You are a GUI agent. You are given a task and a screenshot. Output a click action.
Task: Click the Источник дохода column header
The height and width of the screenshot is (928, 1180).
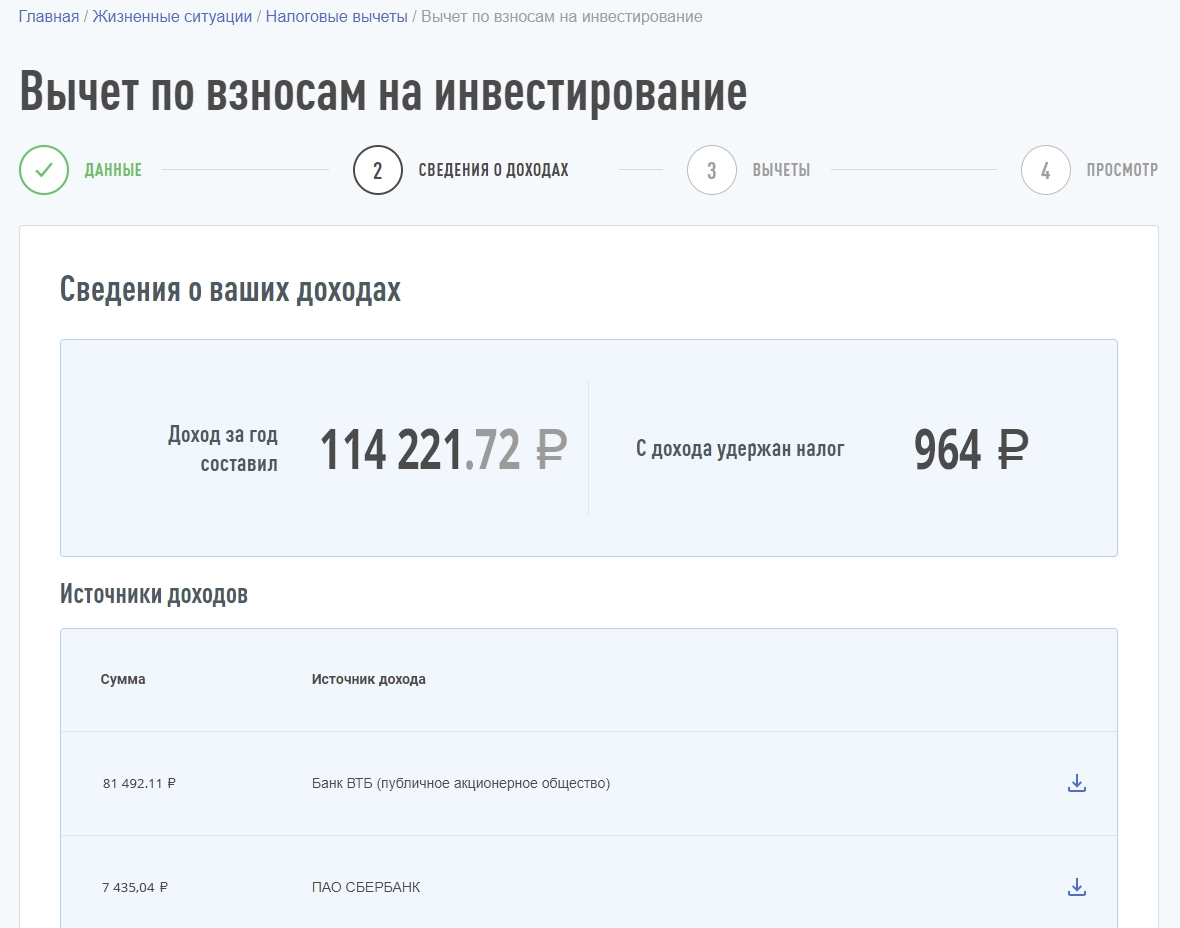[369, 679]
